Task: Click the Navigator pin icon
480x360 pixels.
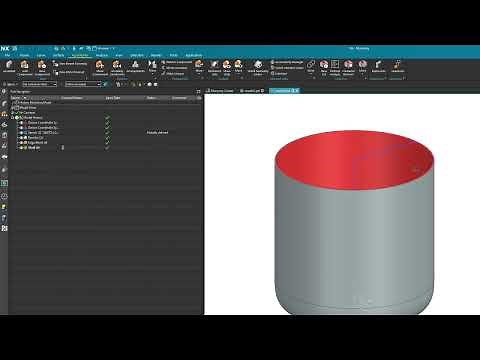Action: (x=198, y=91)
